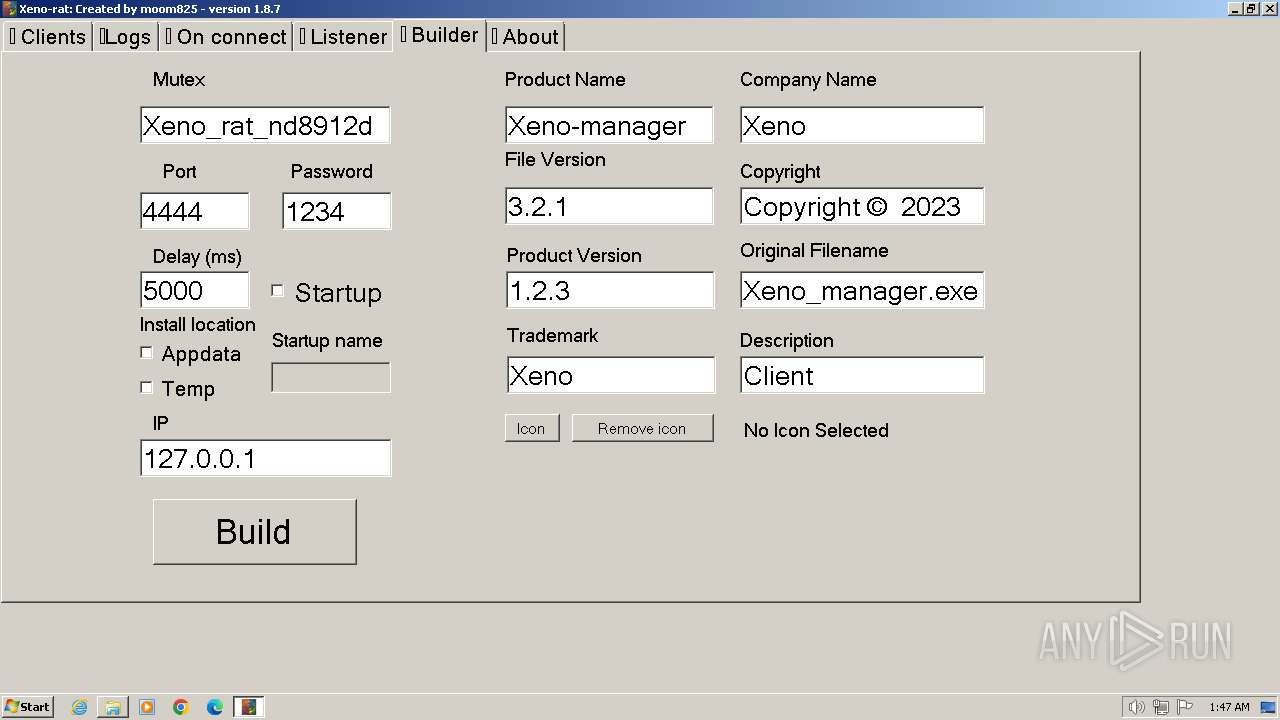Check the Appdata install location

tap(146, 353)
